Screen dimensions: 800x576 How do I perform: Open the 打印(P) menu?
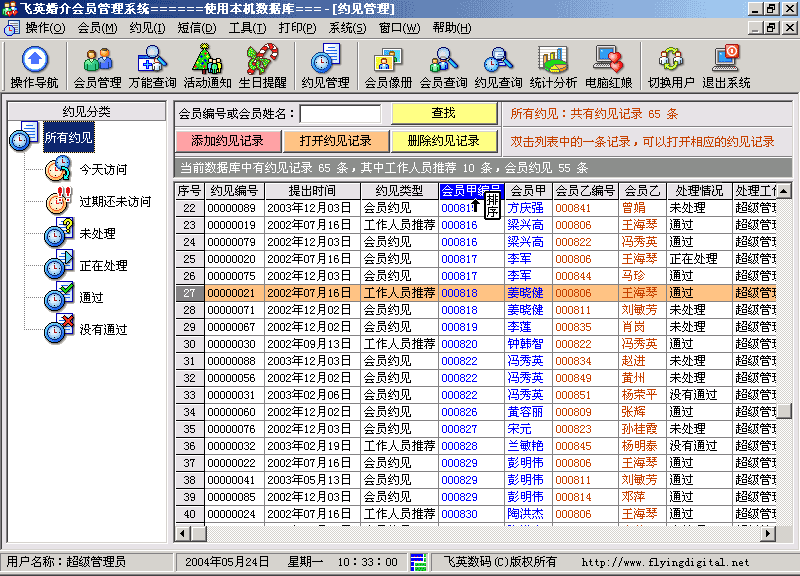pyautogui.click(x=297, y=27)
